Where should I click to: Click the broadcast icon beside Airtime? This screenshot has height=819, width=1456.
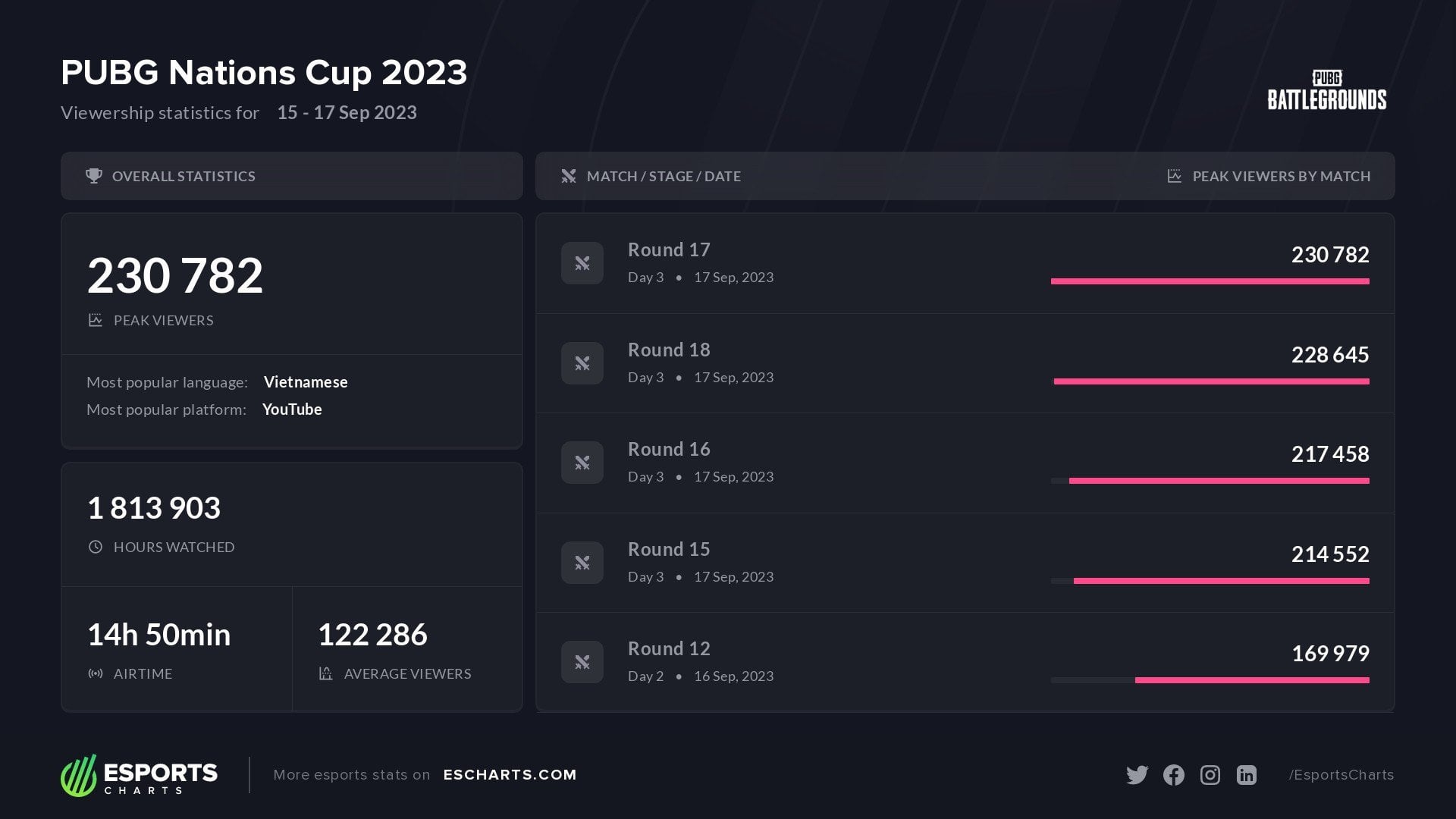point(96,673)
